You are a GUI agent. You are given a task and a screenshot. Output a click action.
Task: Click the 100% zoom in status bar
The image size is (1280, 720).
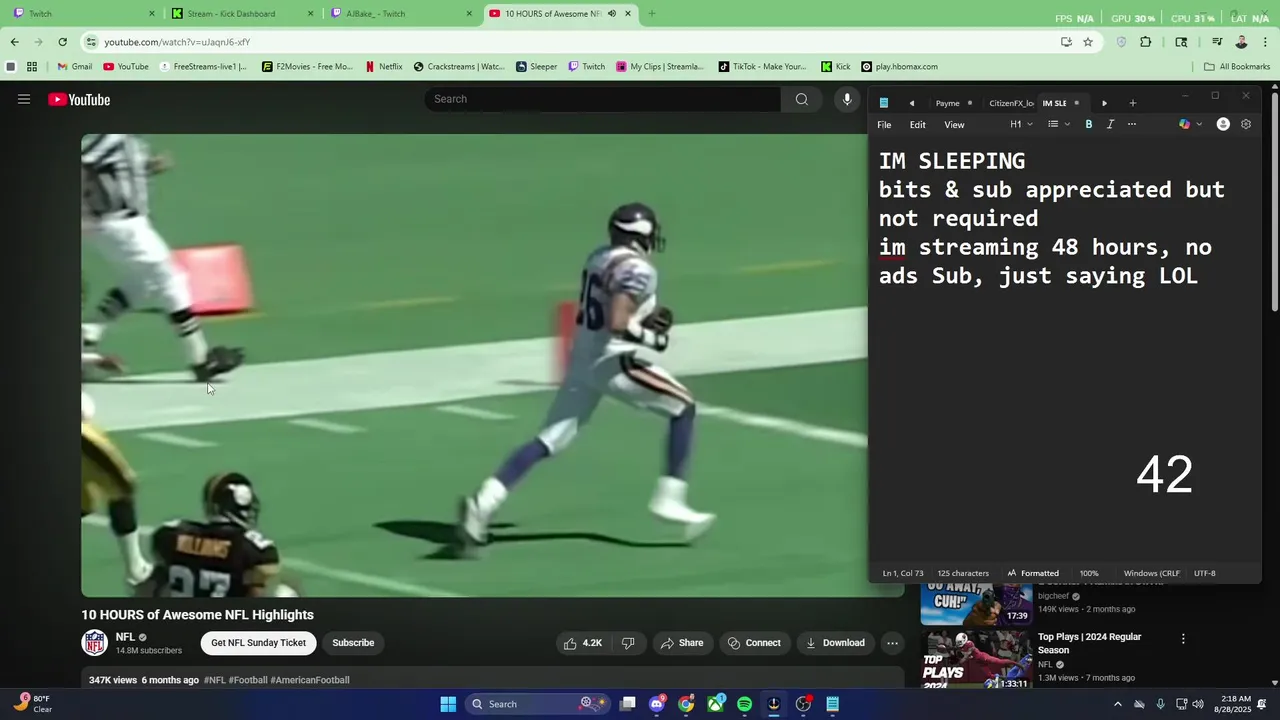click(1089, 573)
